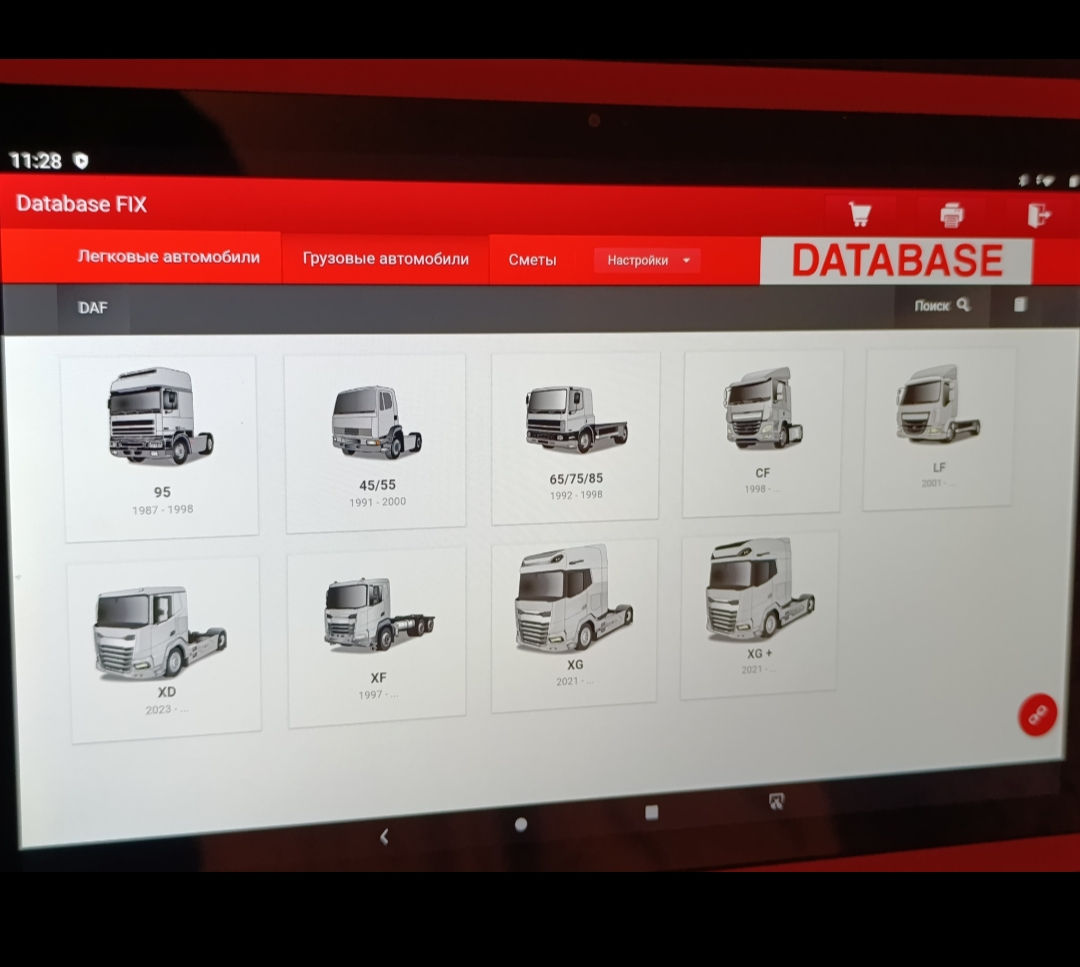
Task: Tap the screenshot icon in navigation bar
Action: click(776, 801)
